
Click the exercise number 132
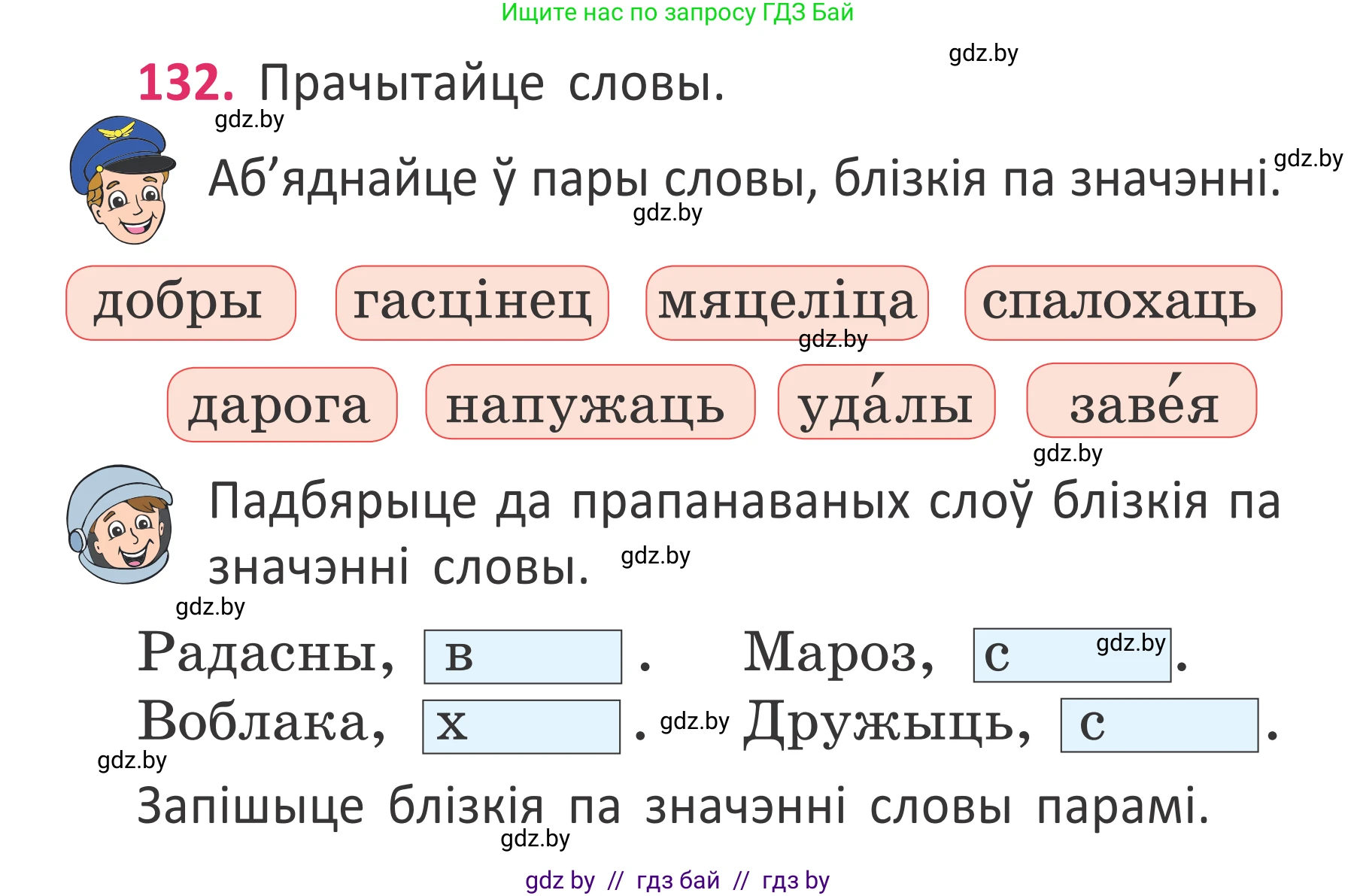(186, 82)
